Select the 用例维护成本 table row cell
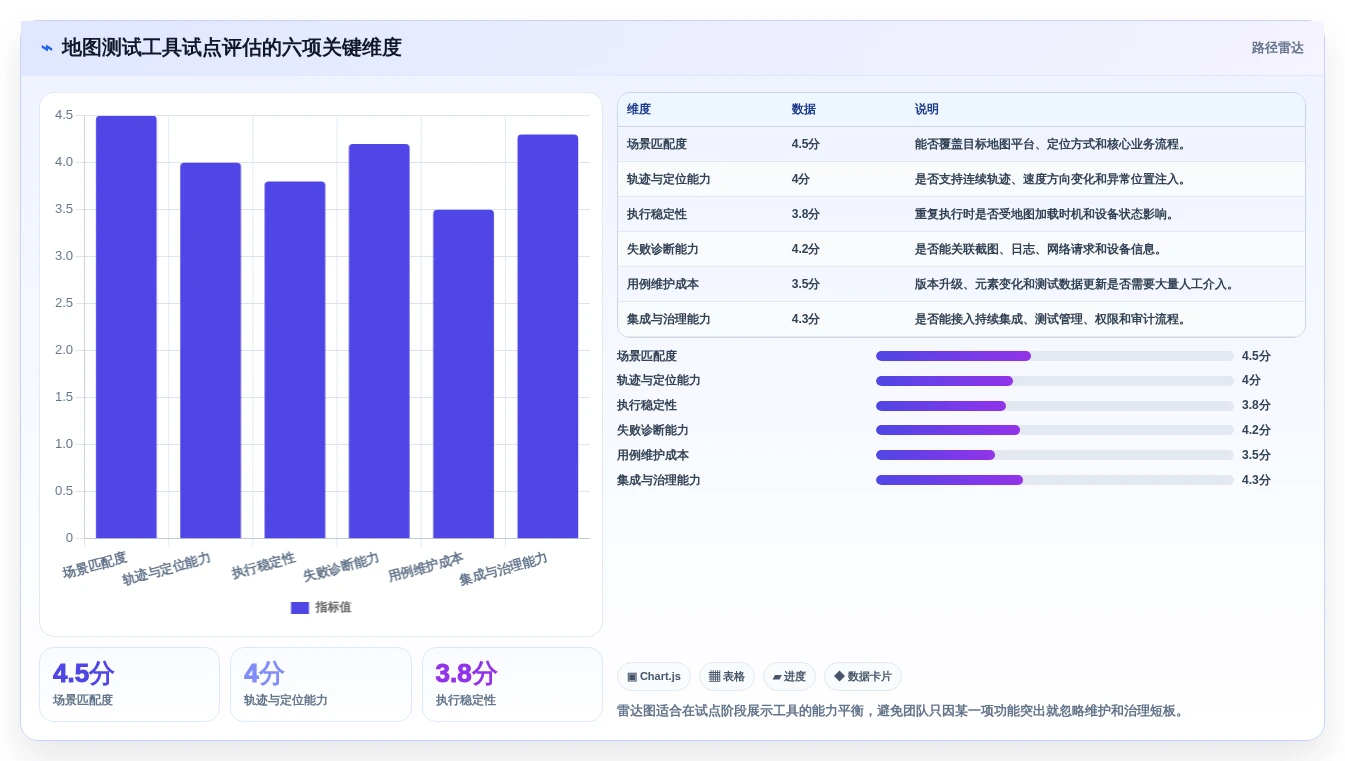1345x761 pixels. click(x=663, y=284)
